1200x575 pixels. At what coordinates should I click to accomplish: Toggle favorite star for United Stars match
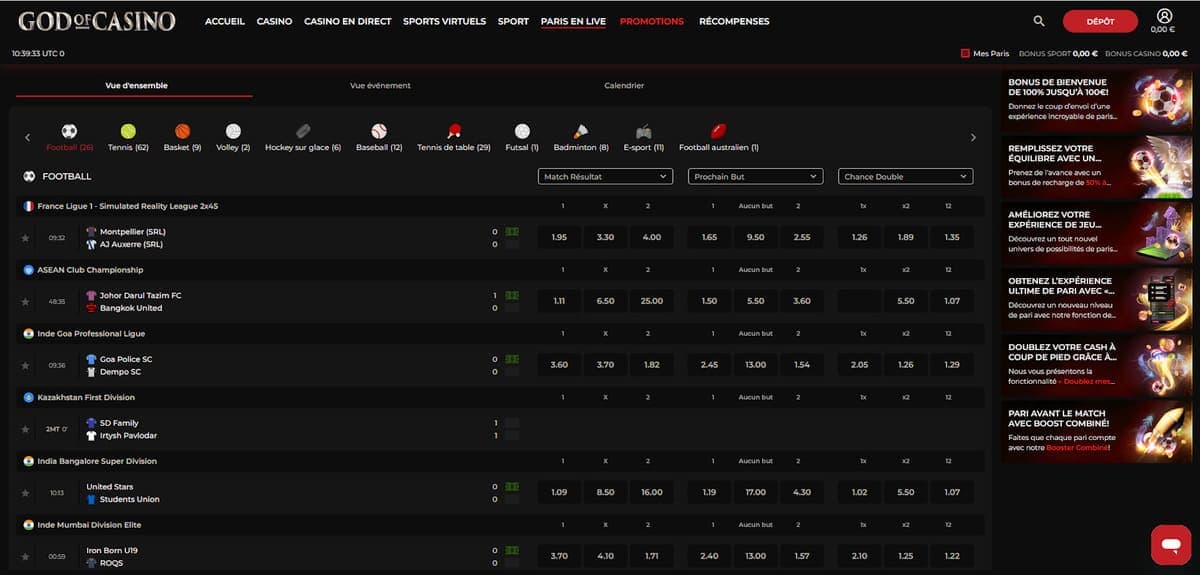26,493
